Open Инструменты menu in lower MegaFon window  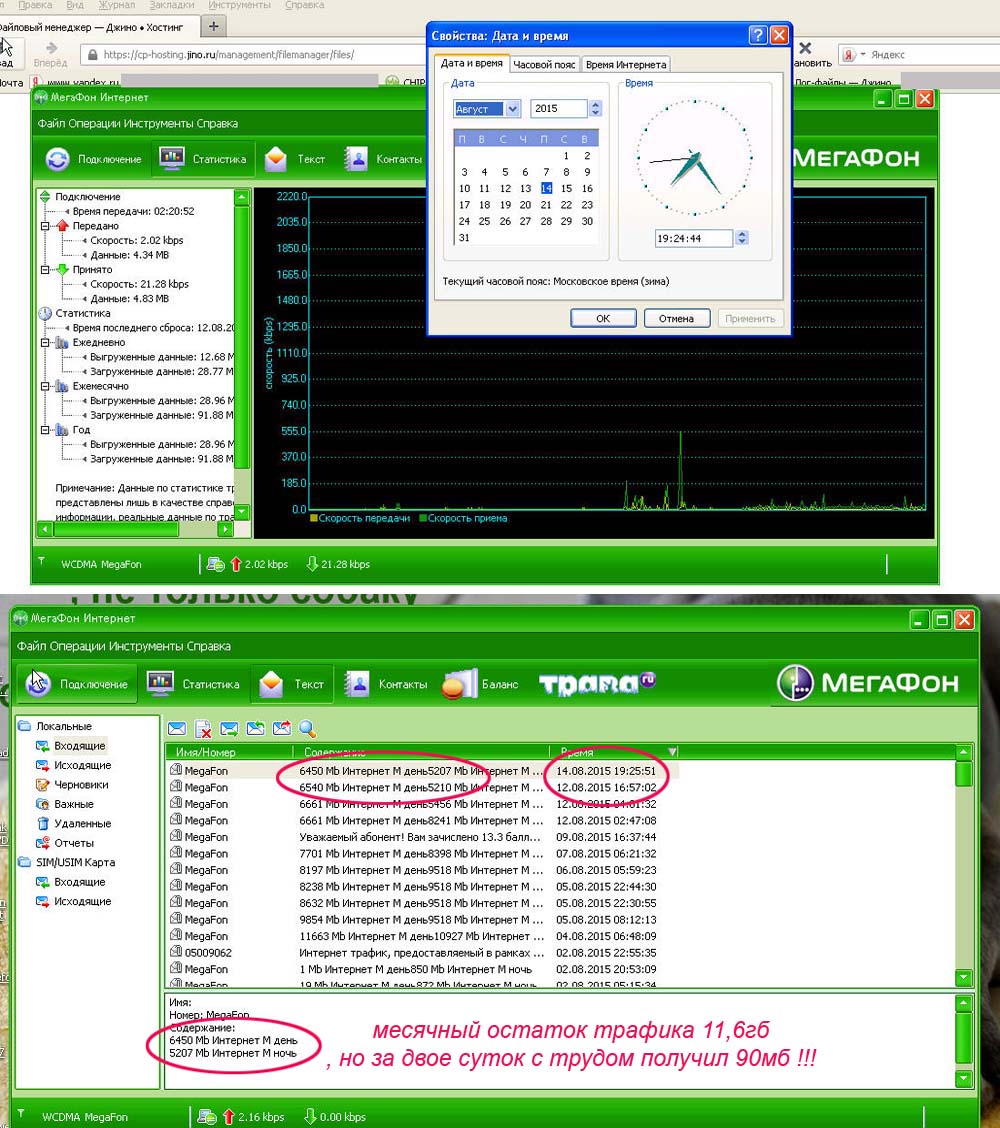145,646
